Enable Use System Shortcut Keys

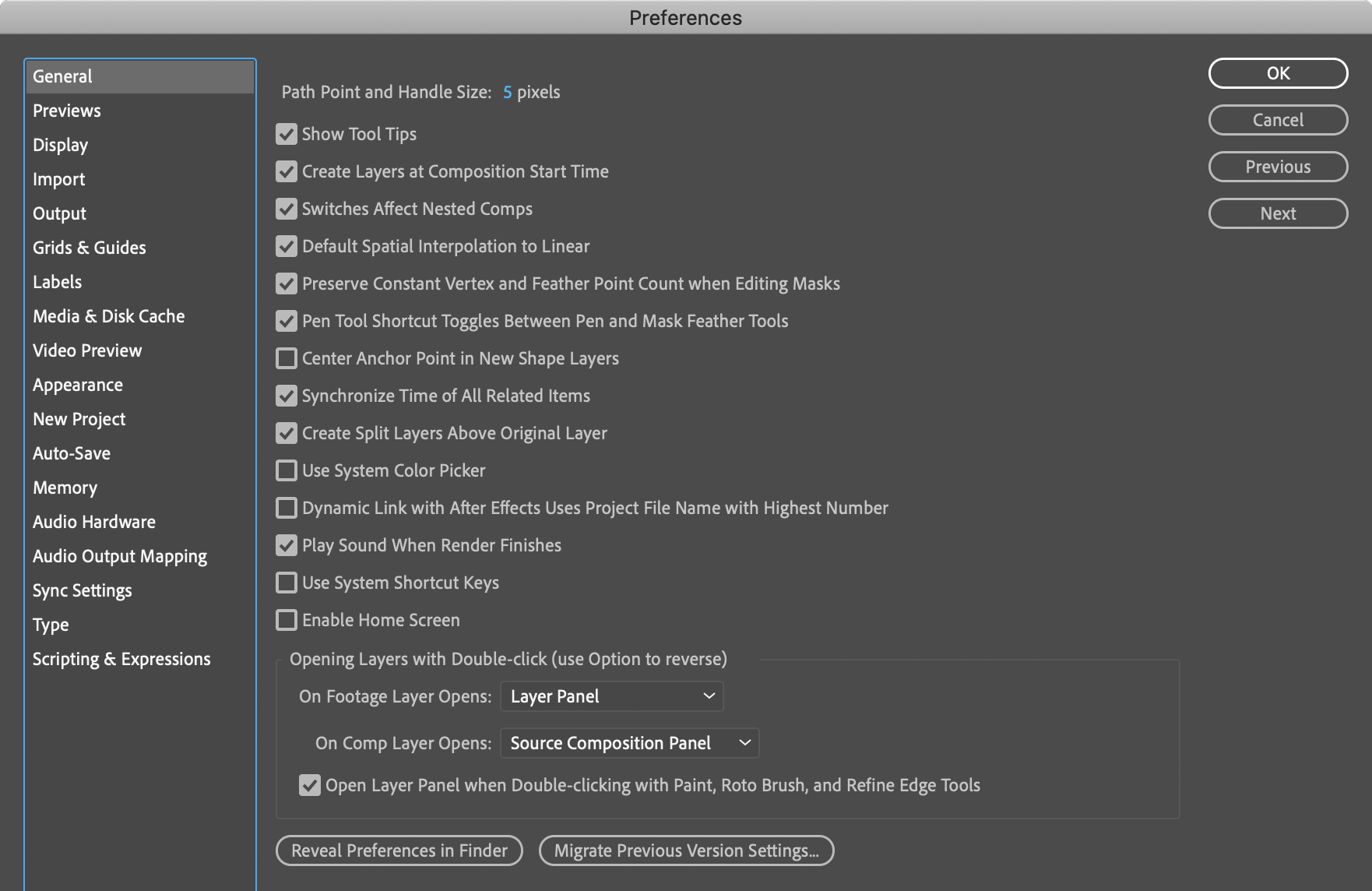coord(287,583)
